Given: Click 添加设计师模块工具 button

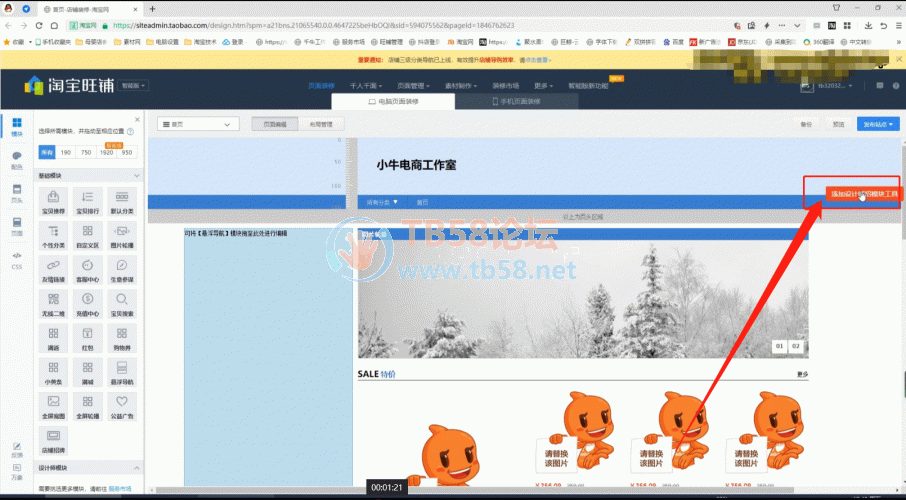Looking at the screenshot, I should (864, 194).
